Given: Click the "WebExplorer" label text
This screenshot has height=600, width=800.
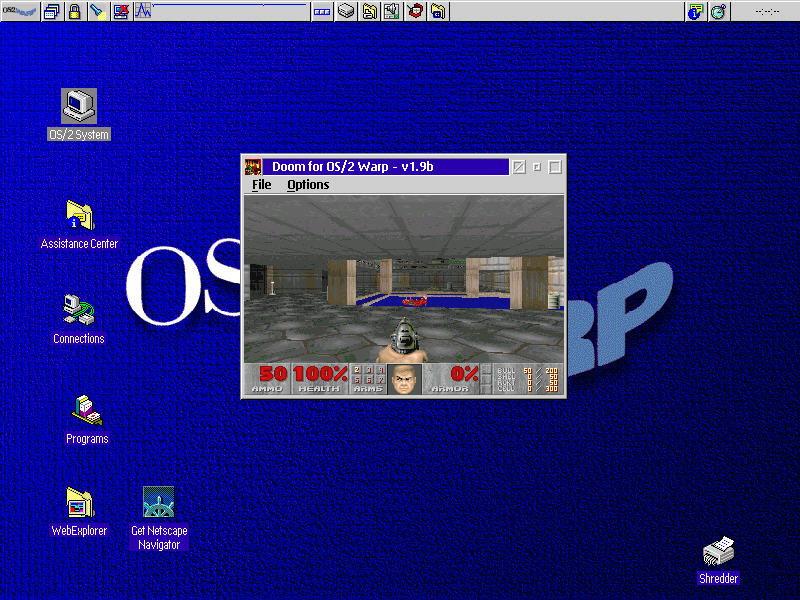Looking at the screenshot, I should 79,531.
